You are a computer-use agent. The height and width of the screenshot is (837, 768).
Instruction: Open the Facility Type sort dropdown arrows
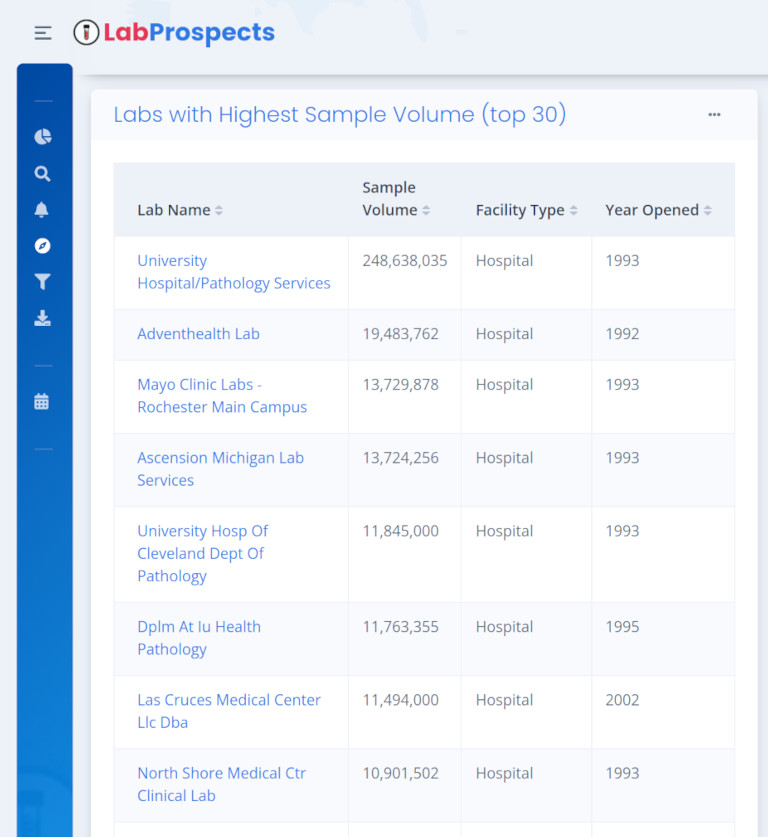[x=577, y=210]
